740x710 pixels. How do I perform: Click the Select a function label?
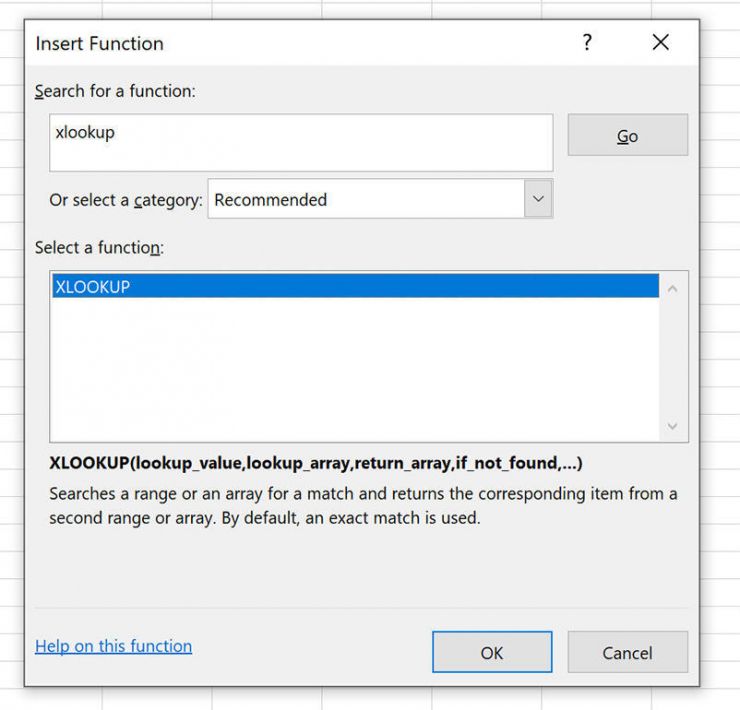click(99, 247)
